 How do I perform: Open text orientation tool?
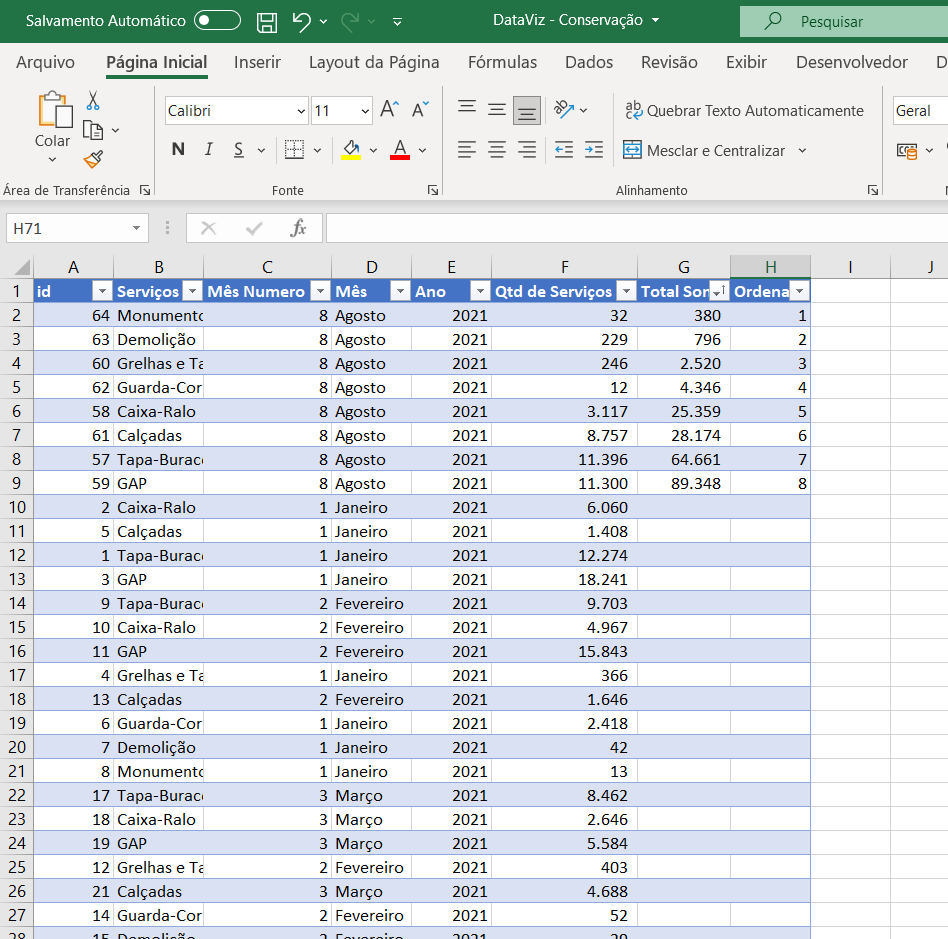(x=563, y=109)
